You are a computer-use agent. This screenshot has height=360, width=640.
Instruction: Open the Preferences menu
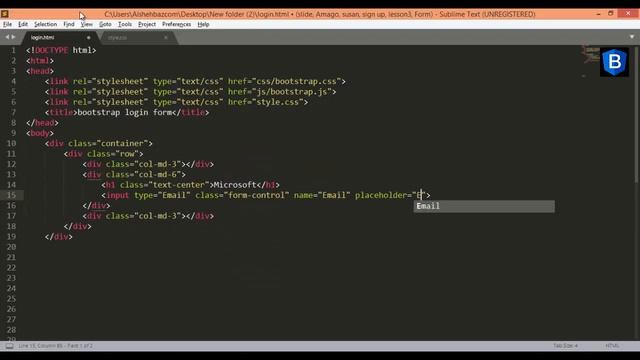pos(176,24)
